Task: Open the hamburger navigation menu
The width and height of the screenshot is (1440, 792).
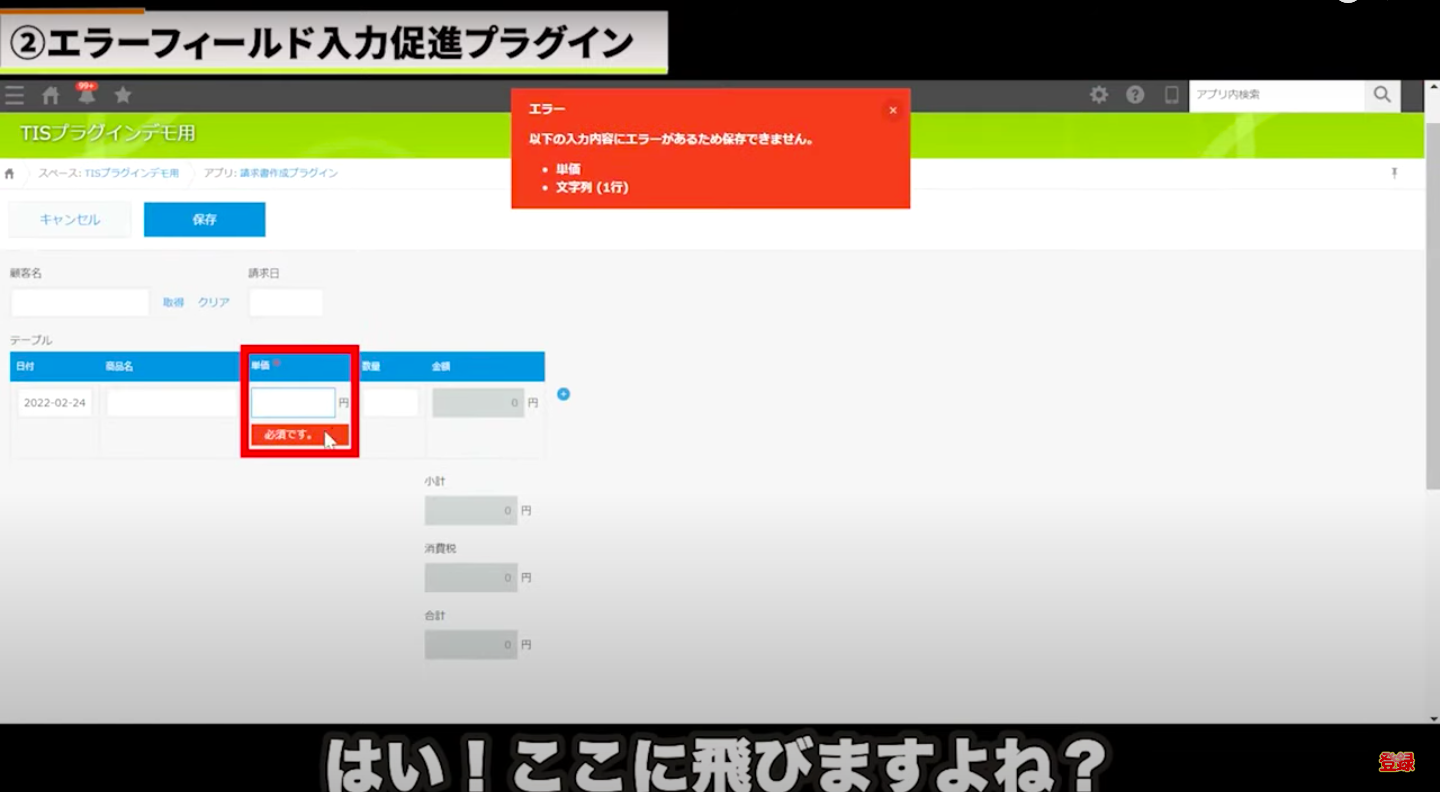Action: [14, 95]
